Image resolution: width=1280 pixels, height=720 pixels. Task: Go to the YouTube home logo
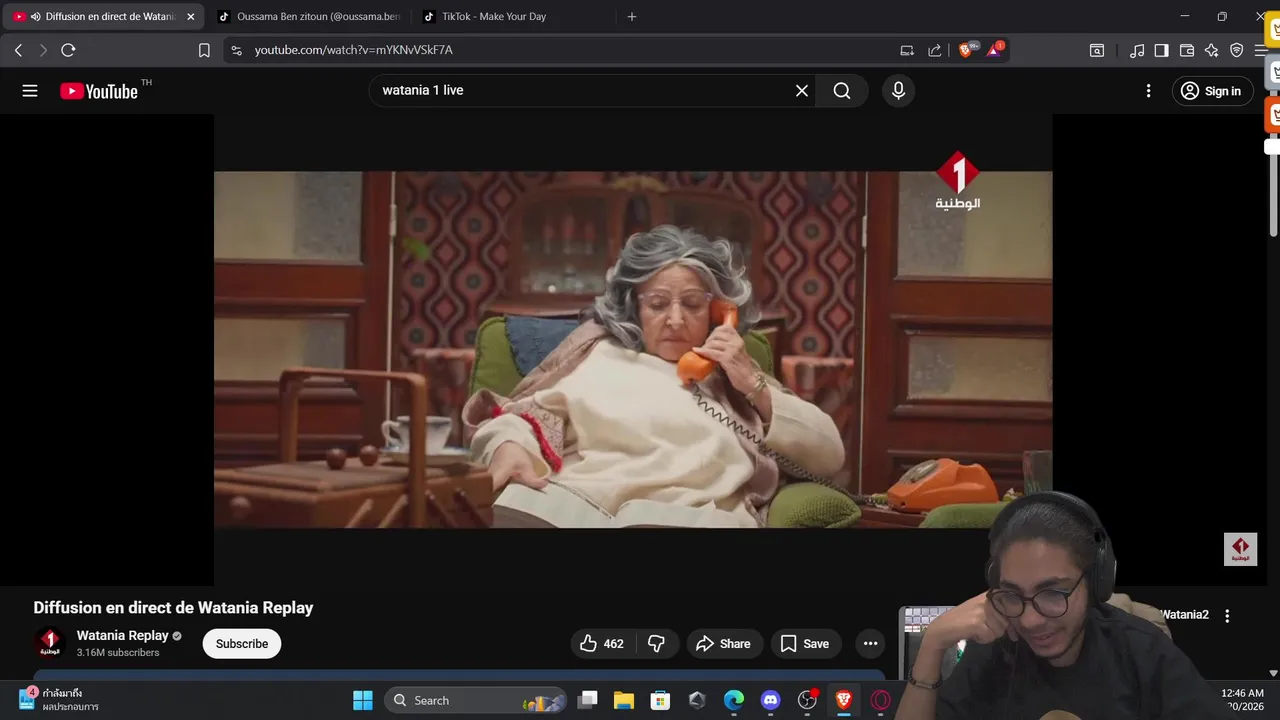(x=99, y=91)
